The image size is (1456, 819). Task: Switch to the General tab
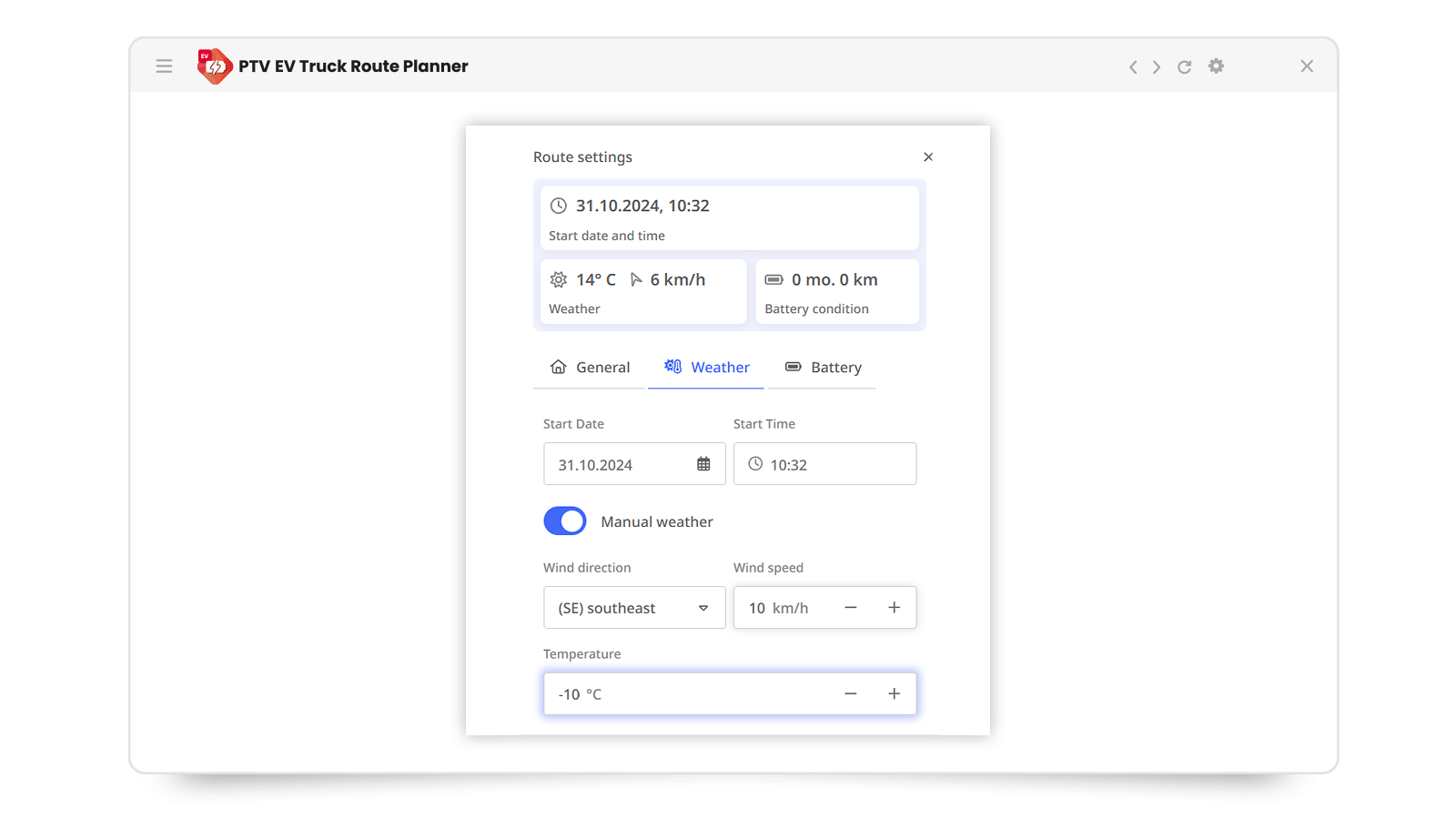(x=590, y=368)
